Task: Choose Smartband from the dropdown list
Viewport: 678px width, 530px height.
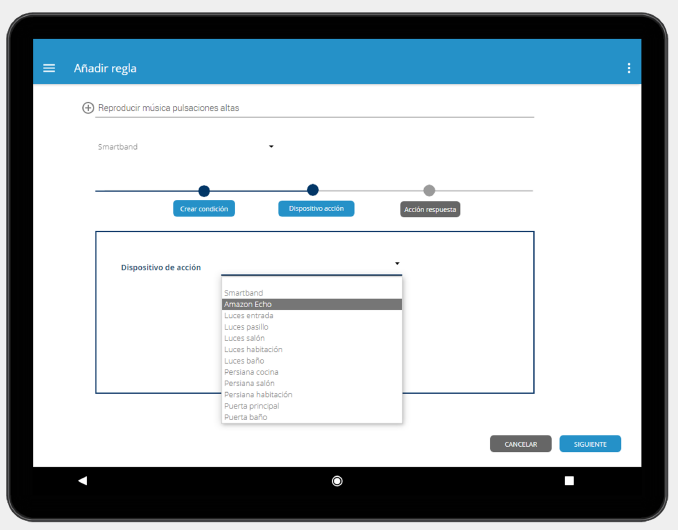Action: point(312,293)
